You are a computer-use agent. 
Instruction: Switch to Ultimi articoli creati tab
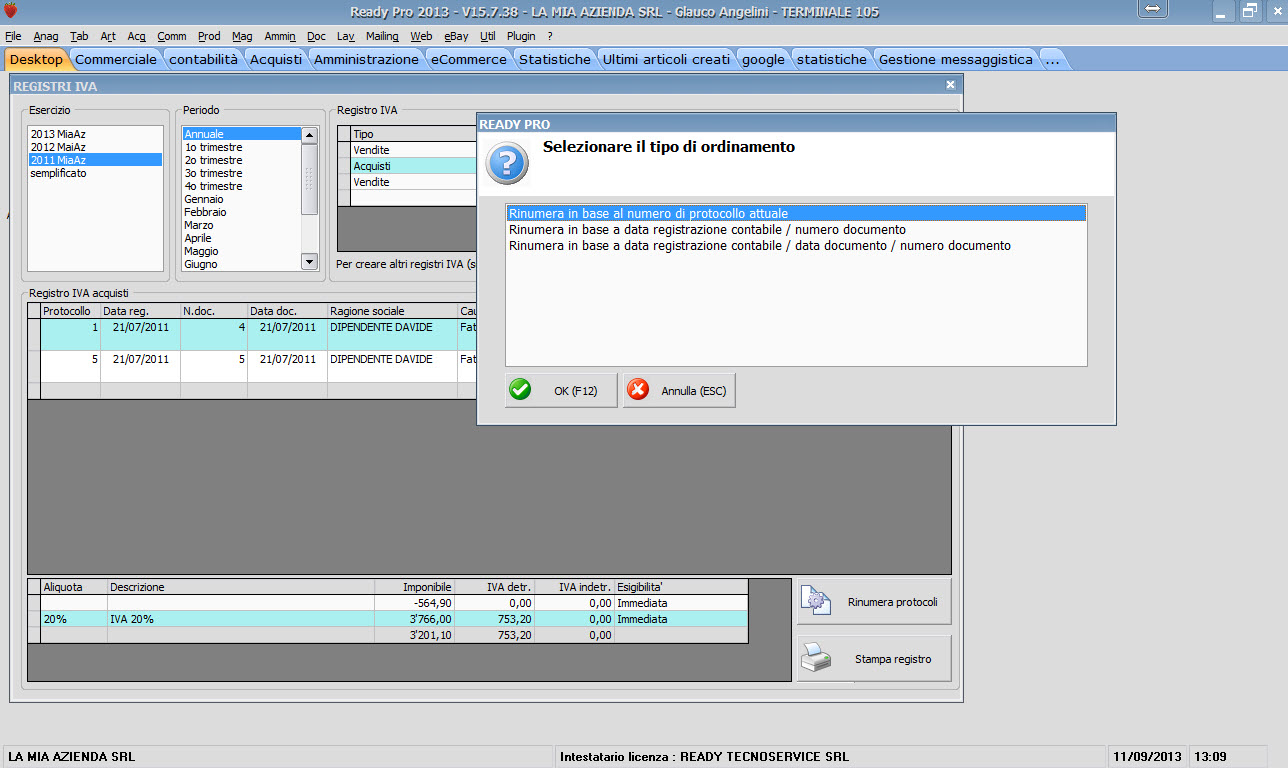[666, 59]
